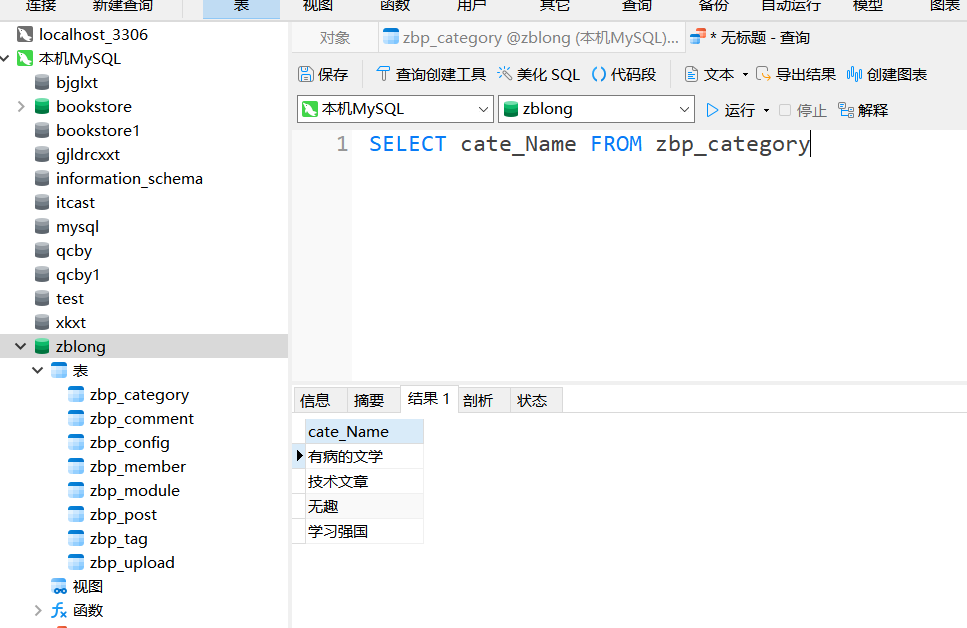Click the 停止 stop button

pyautogui.click(x=802, y=110)
